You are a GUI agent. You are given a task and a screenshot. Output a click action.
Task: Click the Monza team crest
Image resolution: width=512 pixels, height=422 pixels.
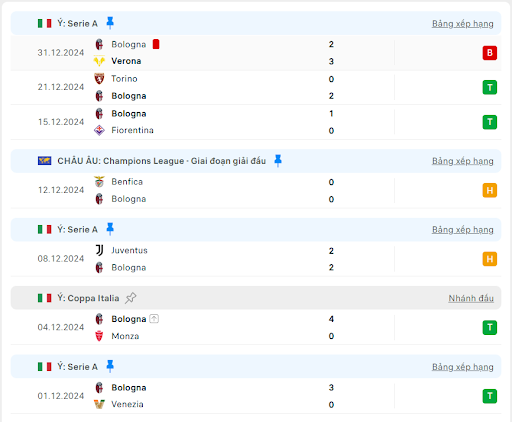coord(99,336)
